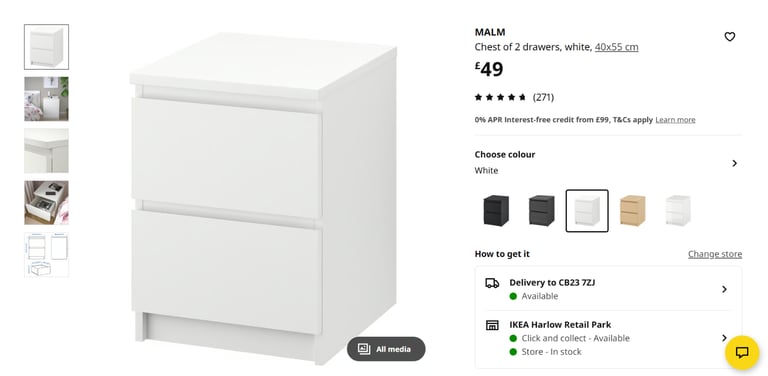Select the grey stained colour swatch

(542, 211)
